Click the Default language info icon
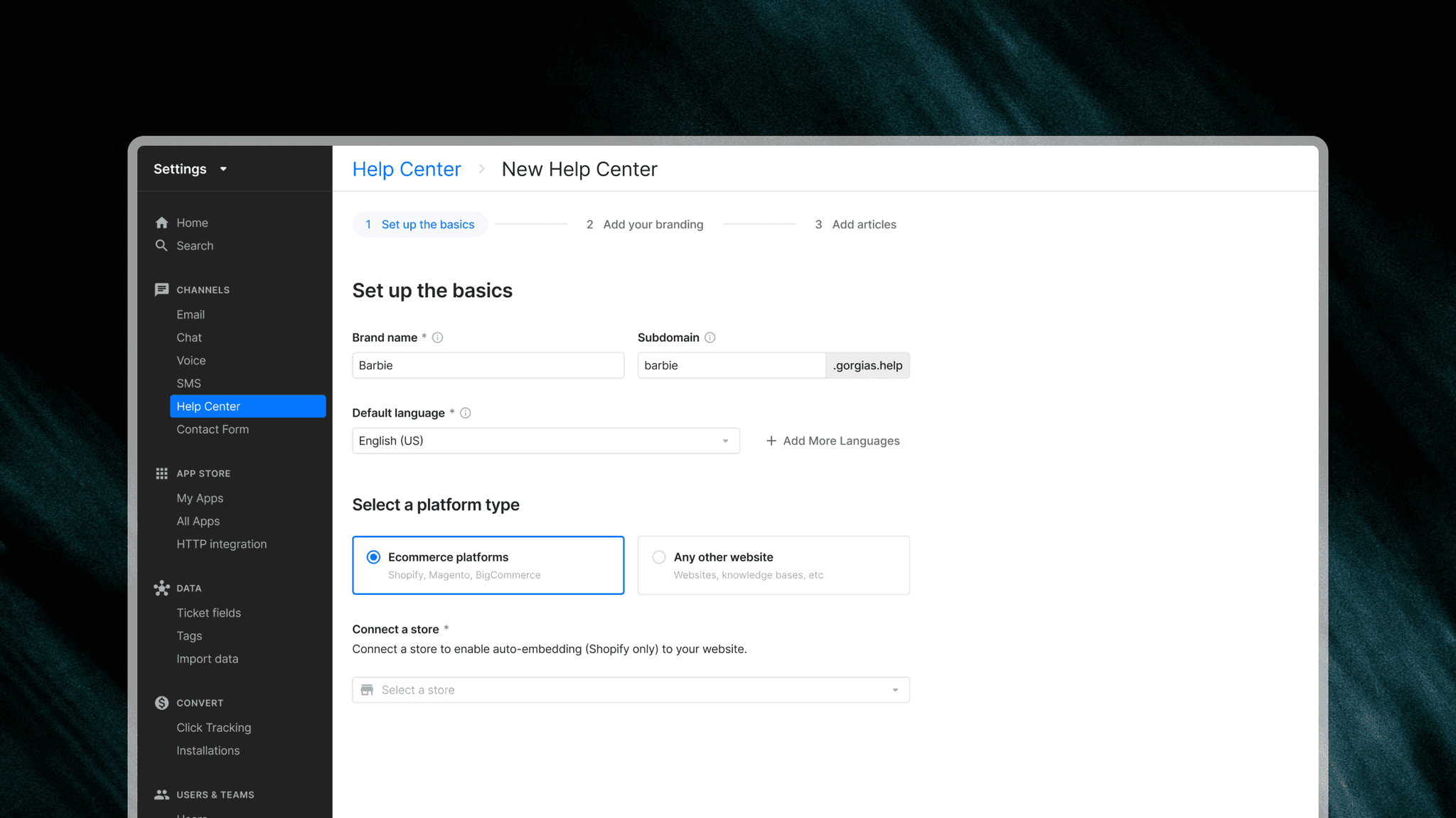This screenshot has width=1456, height=818. 466,413
